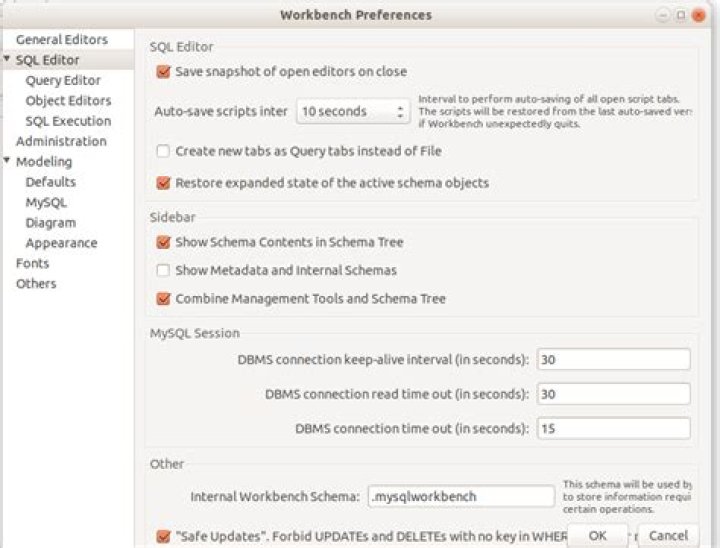Collapse the SQL Editor tree arrow
The image size is (720, 548).
(7, 58)
